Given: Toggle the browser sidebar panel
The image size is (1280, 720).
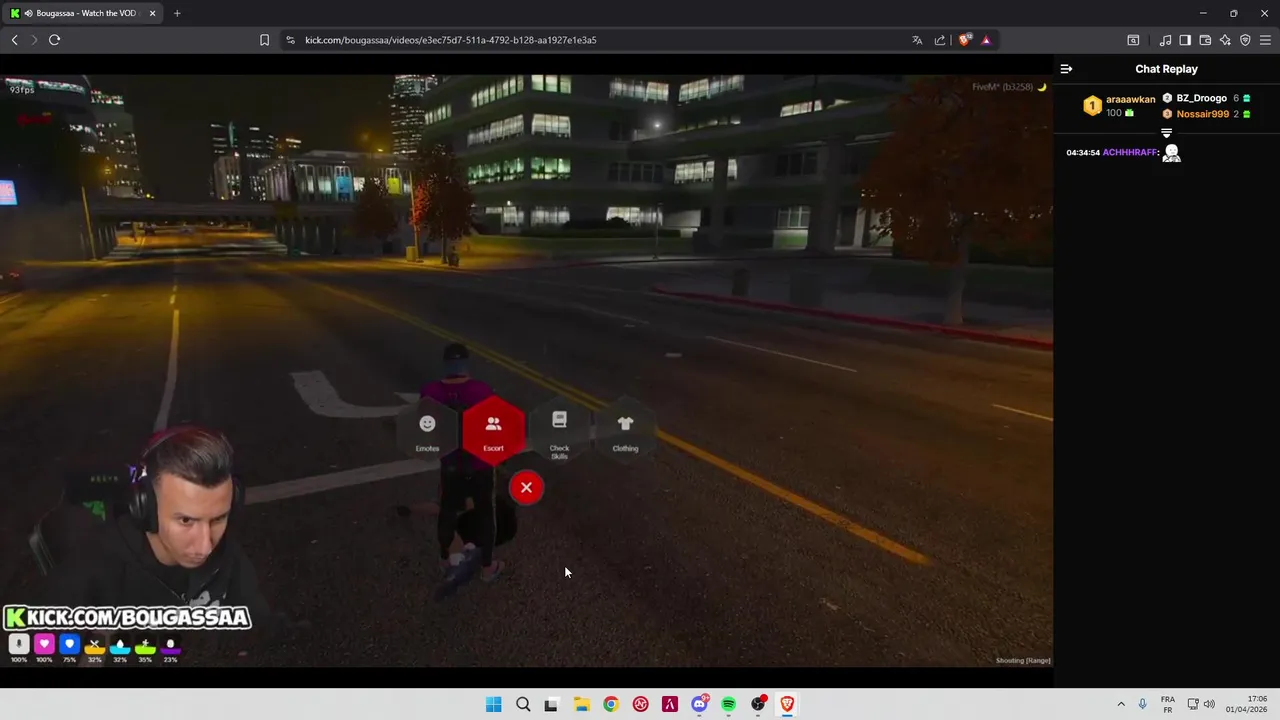Looking at the screenshot, I should tap(1185, 40).
